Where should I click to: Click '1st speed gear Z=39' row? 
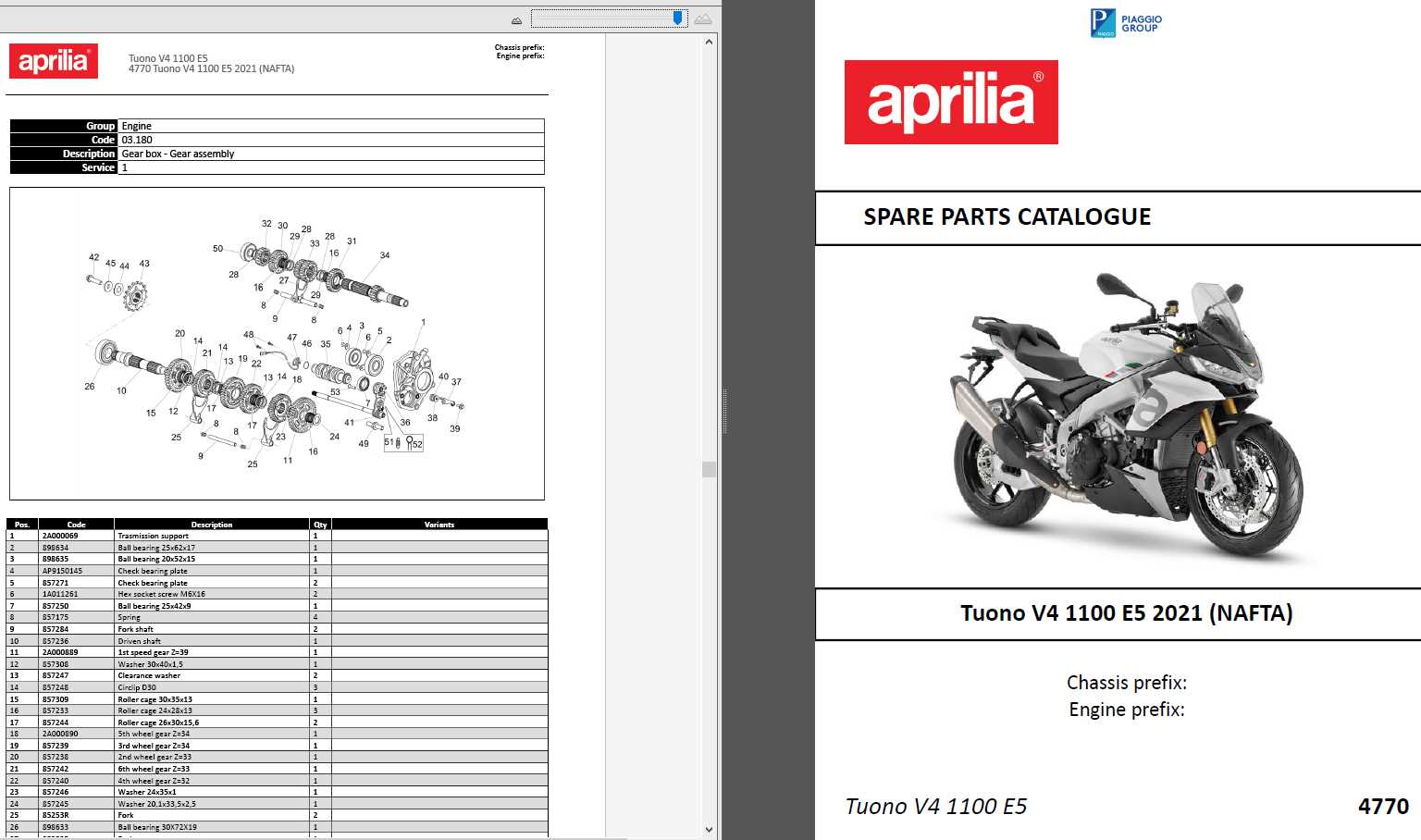point(278,652)
